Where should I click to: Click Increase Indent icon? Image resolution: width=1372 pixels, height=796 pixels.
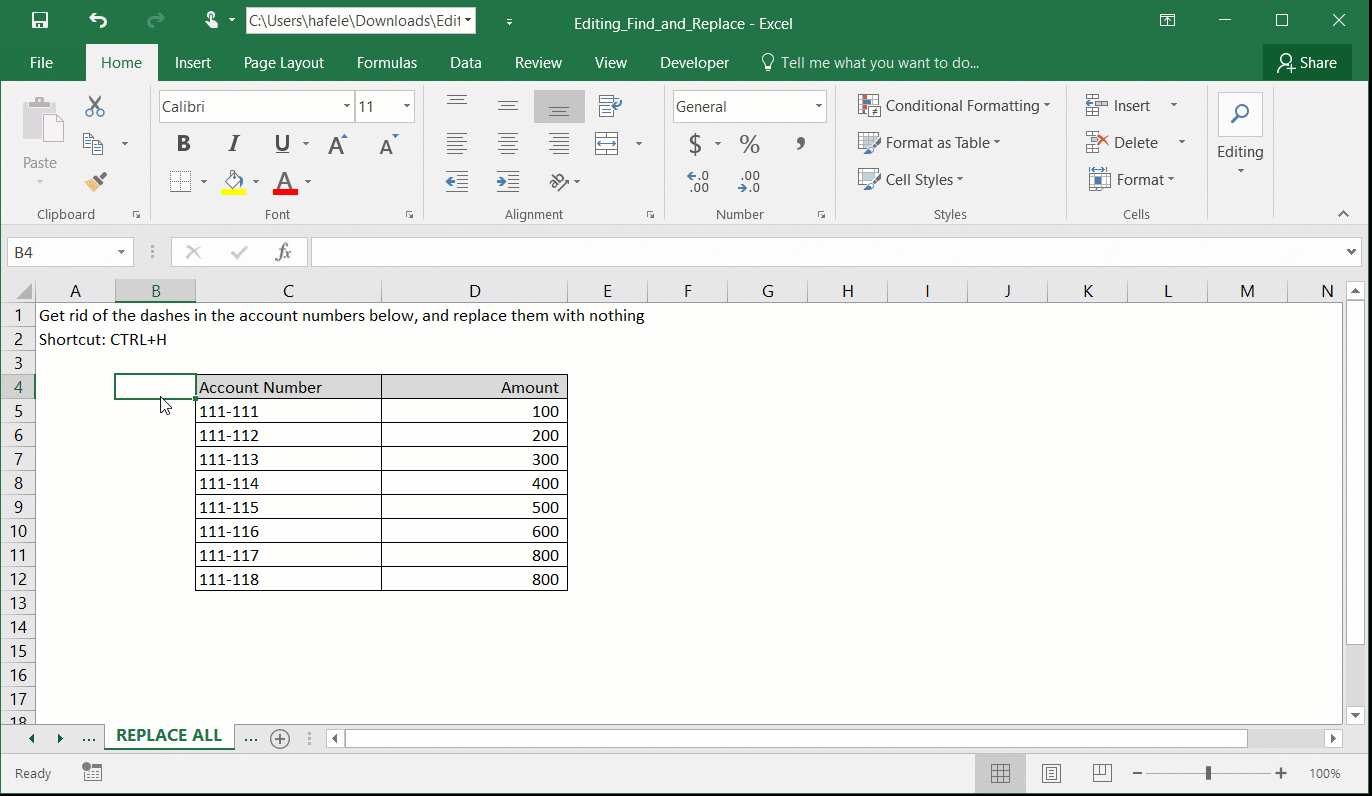[508, 182]
